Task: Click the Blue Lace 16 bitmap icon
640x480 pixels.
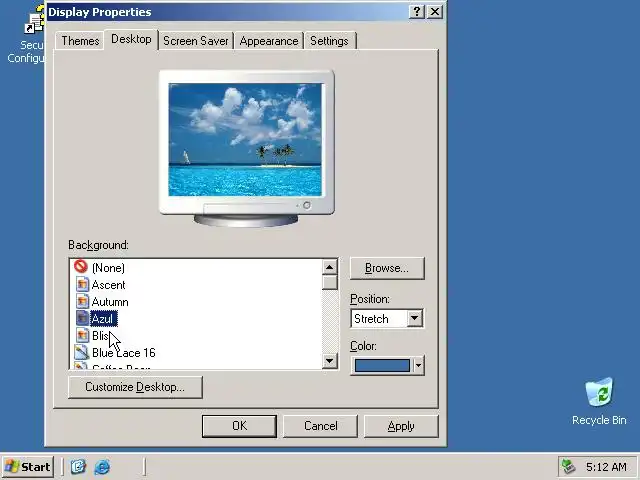Action: [x=81, y=352]
